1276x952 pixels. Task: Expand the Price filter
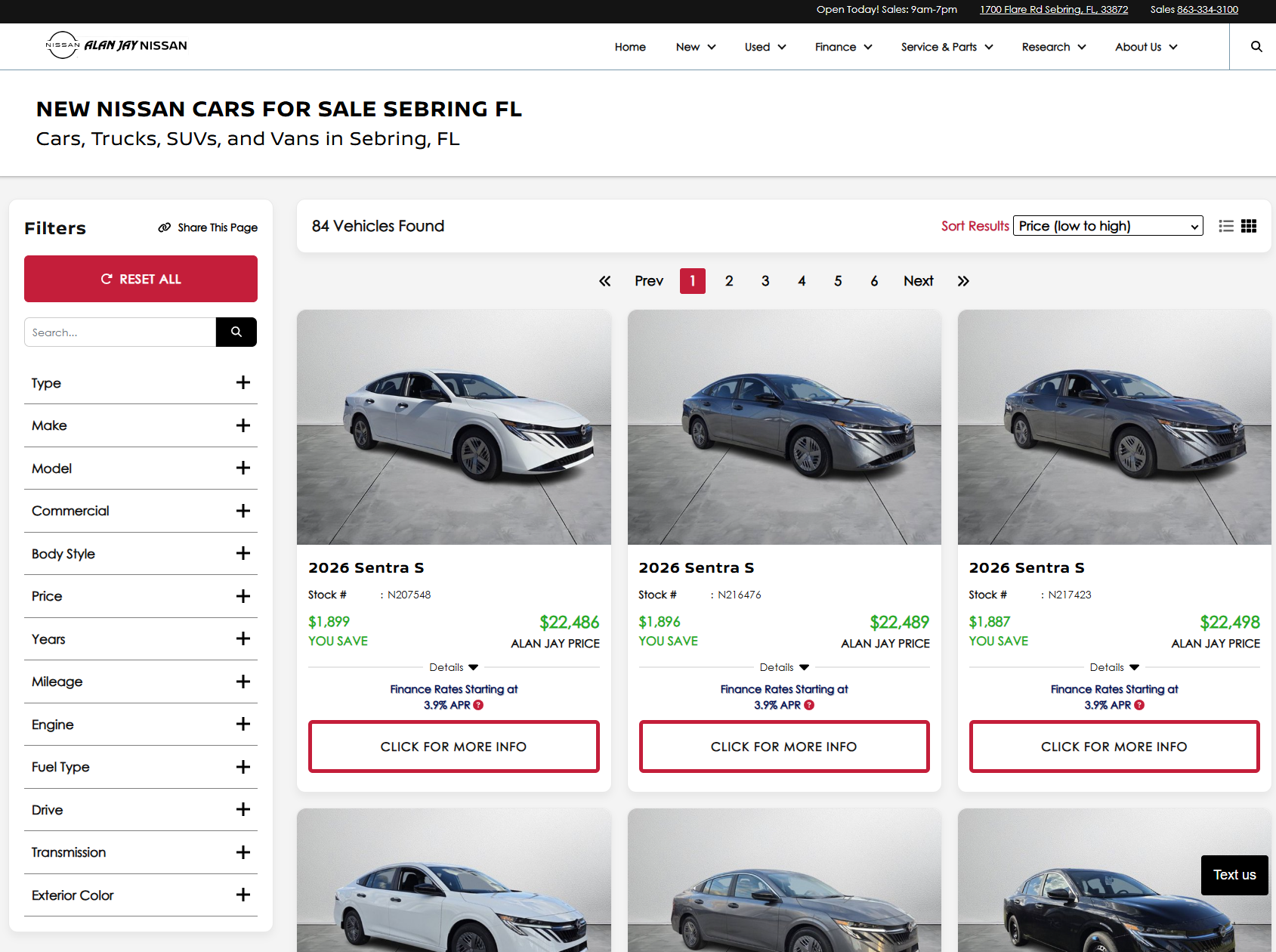(x=141, y=596)
